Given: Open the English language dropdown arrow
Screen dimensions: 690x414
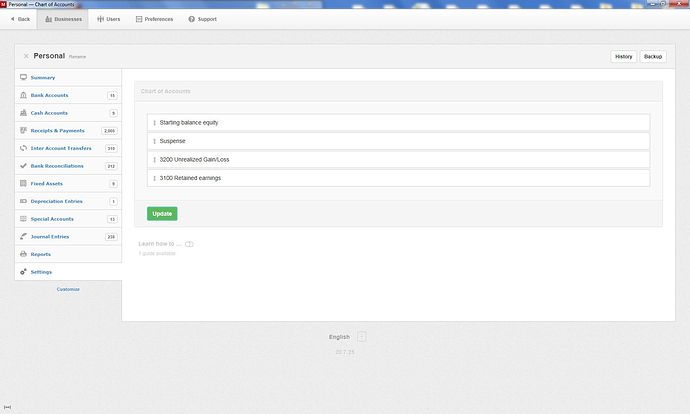Looking at the screenshot, I should click(362, 337).
